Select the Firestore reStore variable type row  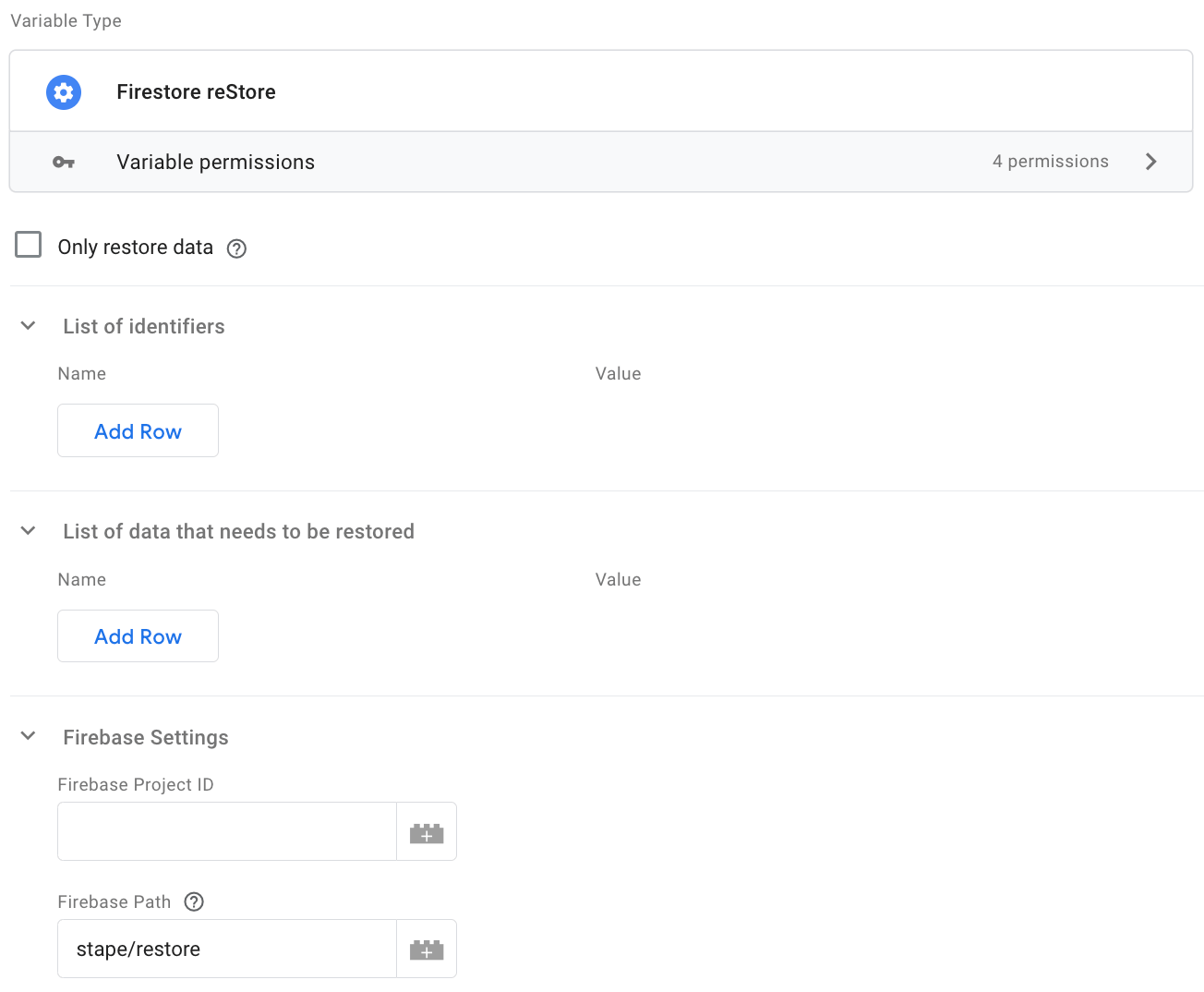(601, 91)
